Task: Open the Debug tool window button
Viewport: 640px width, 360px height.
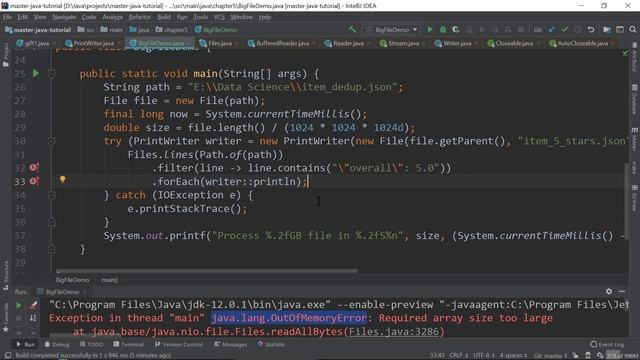Action: 57,344
